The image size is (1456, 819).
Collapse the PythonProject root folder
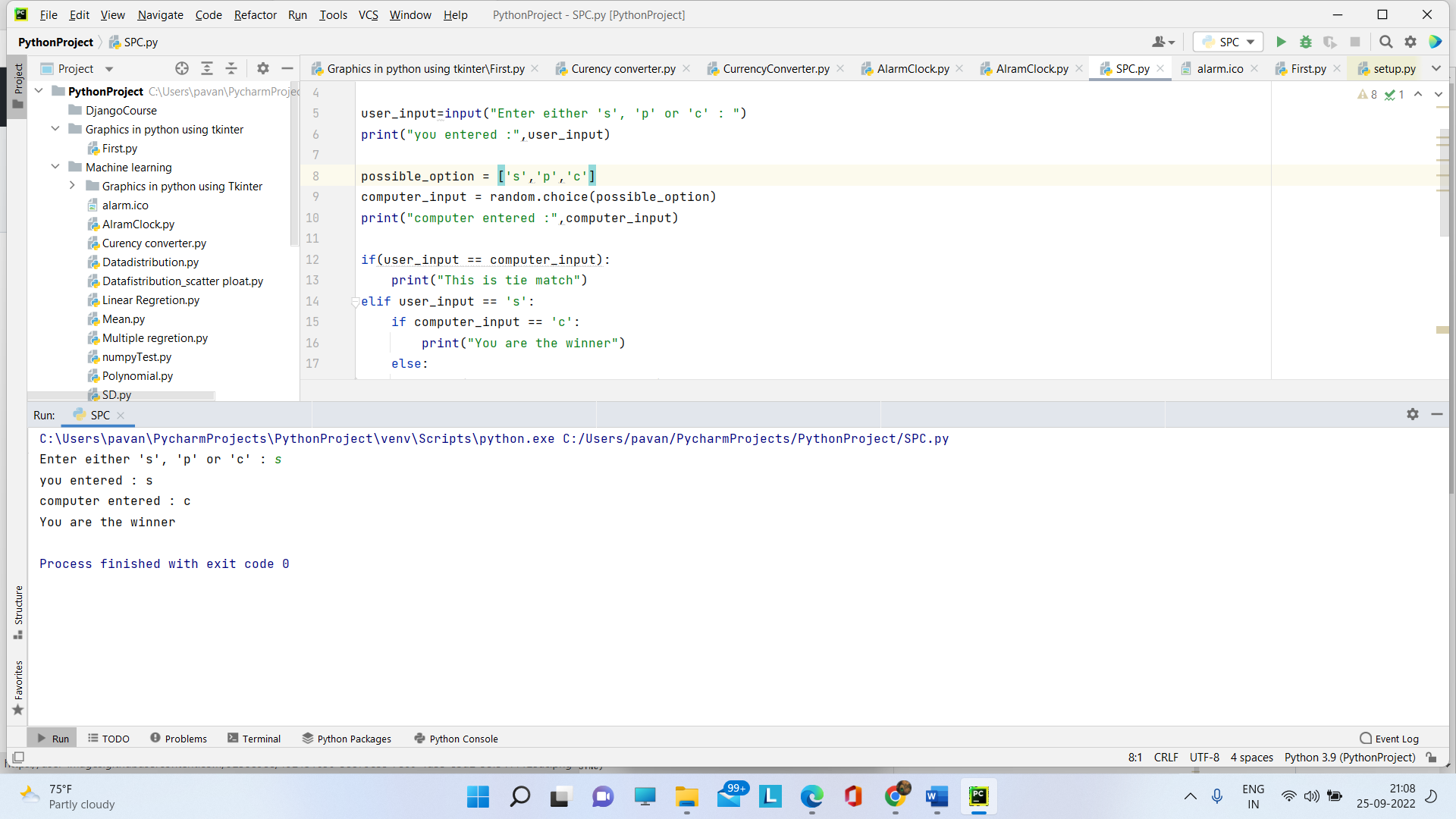(39, 91)
